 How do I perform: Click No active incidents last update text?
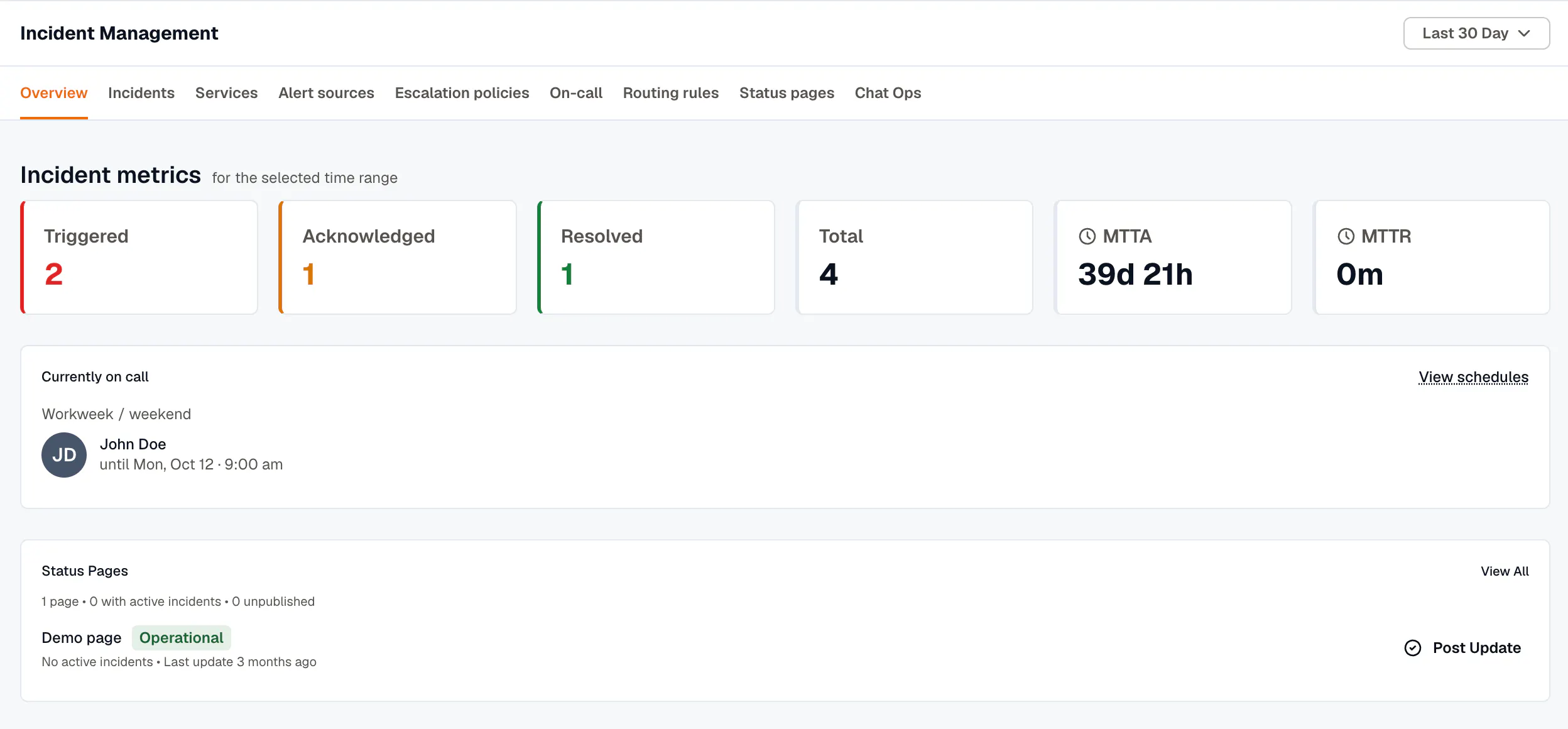coord(179,662)
